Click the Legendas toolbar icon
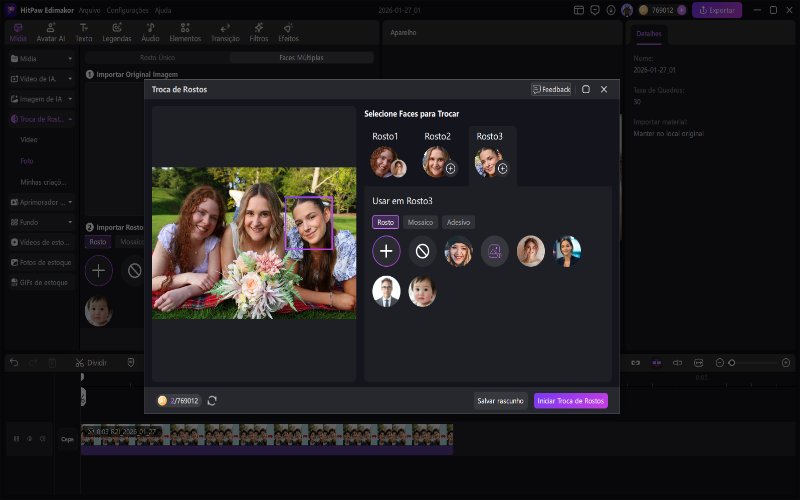The width and height of the screenshot is (800, 500). click(116, 32)
